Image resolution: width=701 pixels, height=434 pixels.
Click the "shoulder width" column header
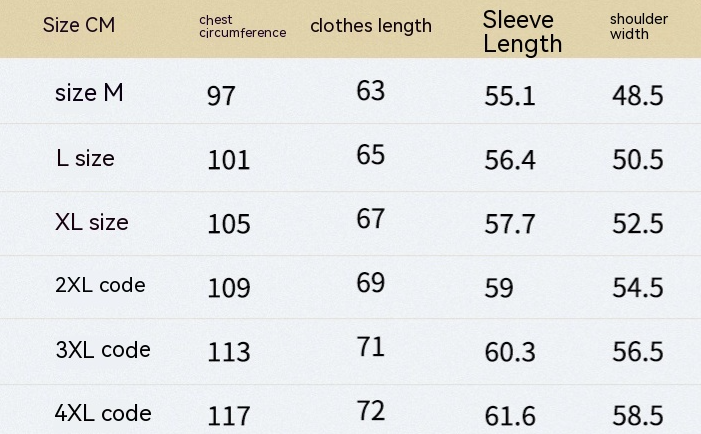[x=638, y=26]
